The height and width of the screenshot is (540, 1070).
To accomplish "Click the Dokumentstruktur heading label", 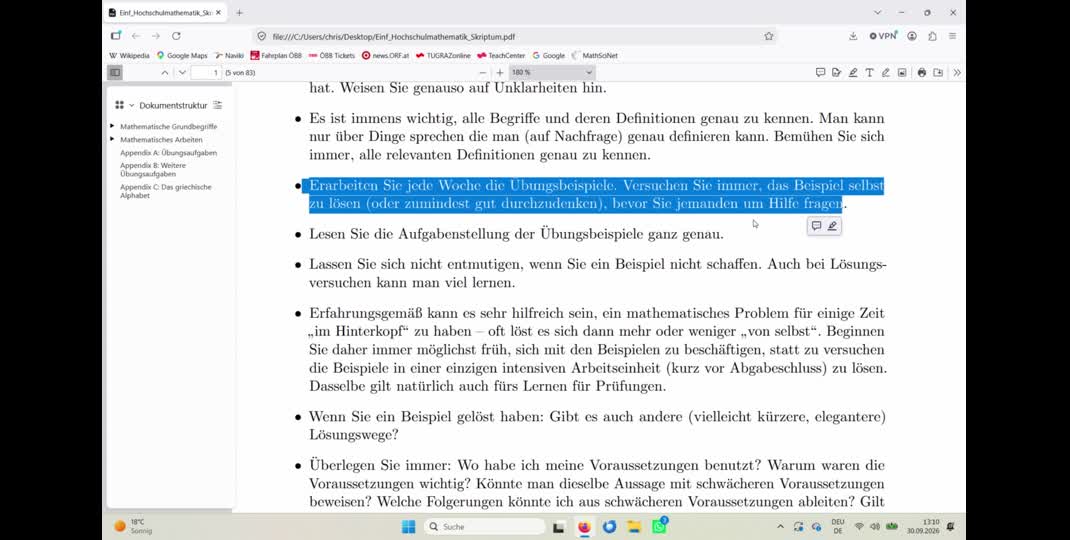I will 173,105.
